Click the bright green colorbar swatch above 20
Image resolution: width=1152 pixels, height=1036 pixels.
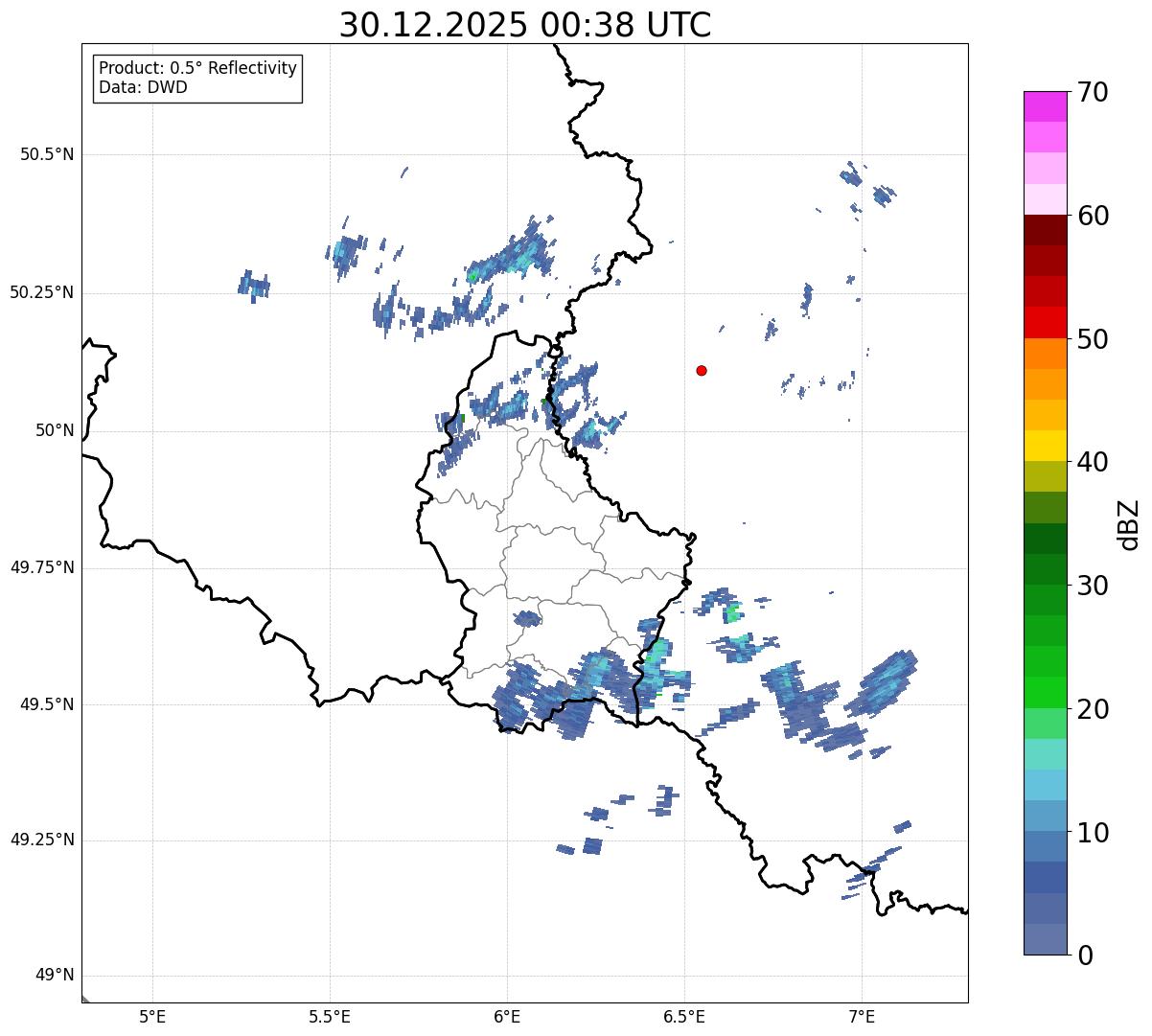[x=1045, y=692]
